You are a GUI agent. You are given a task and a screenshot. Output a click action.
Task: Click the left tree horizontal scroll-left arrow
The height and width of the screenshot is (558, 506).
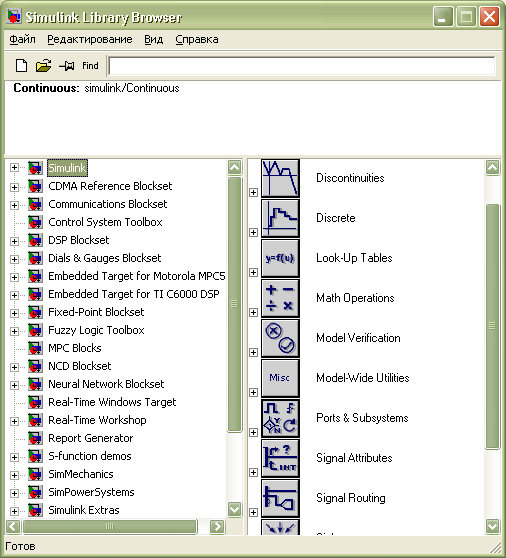click(13, 526)
